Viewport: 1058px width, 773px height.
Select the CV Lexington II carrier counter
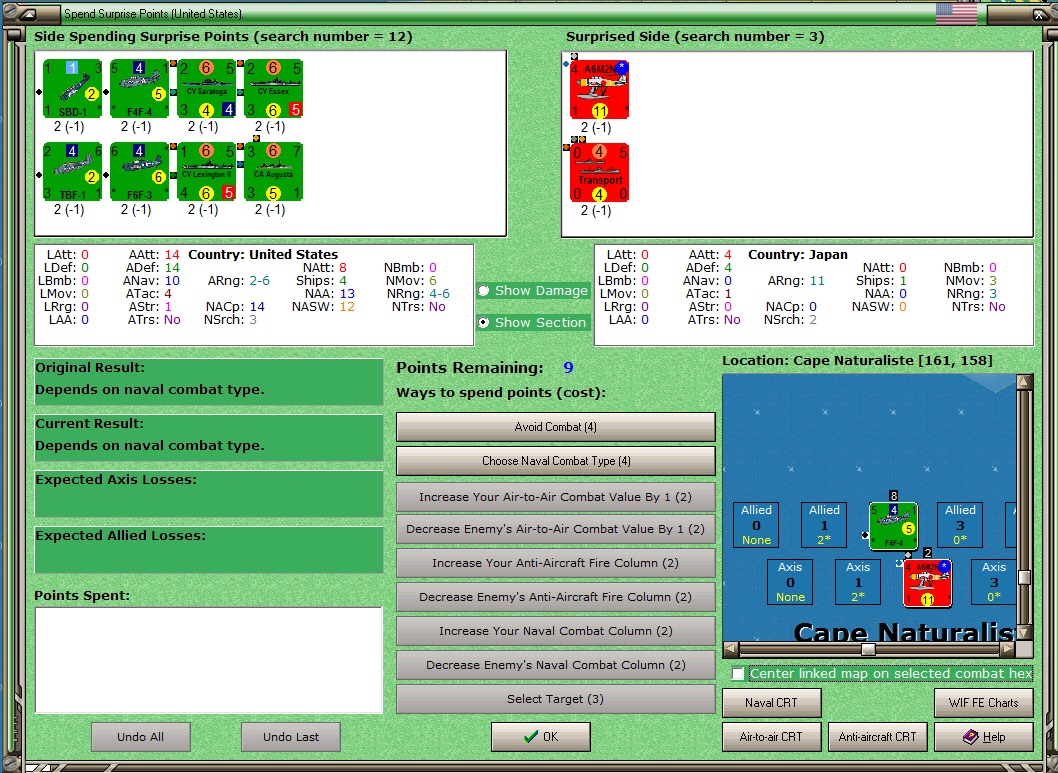(206, 171)
